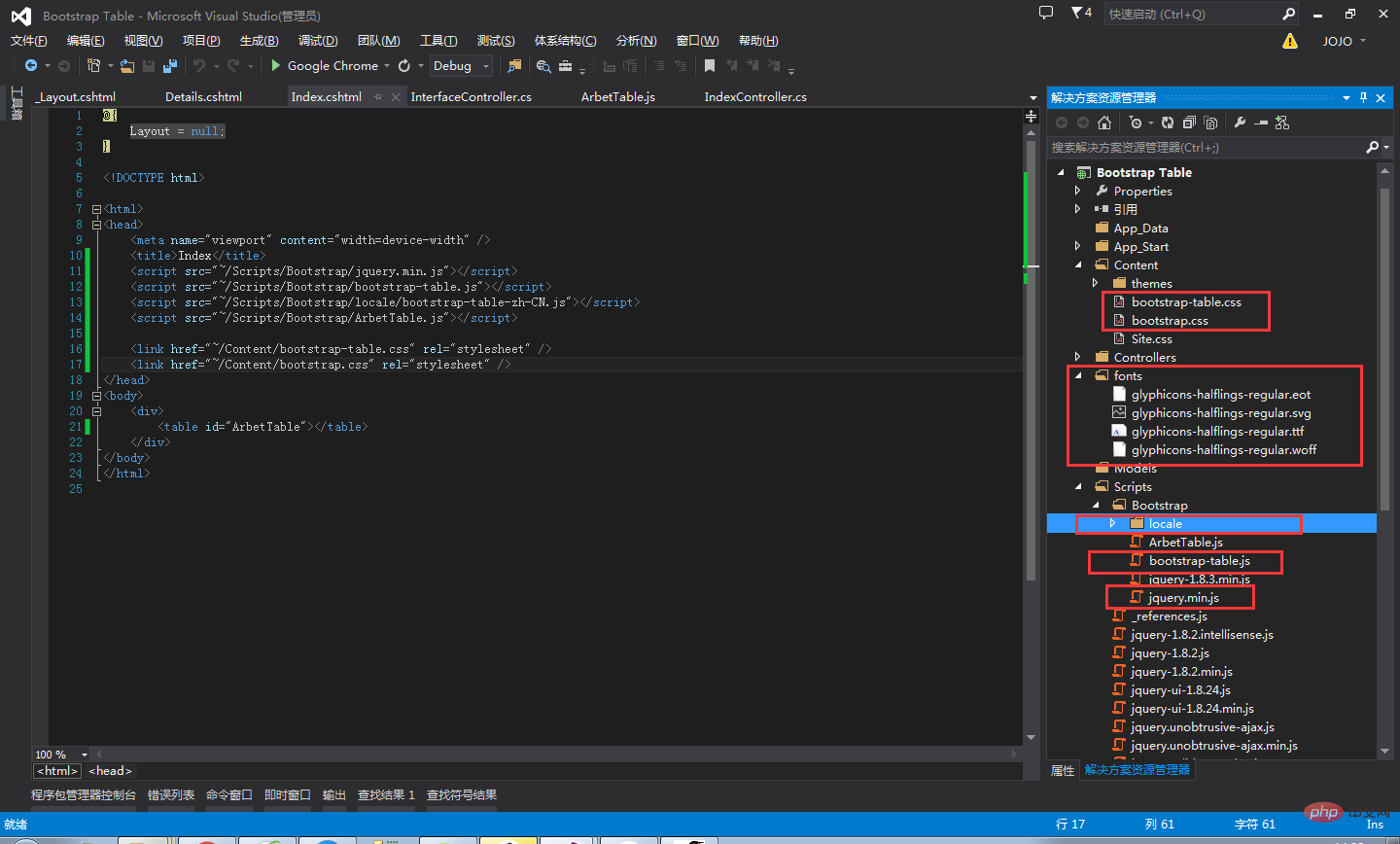Expand the themes folder
Image resolution: width=1400 pixels, height=844 pixels.
point(1096,283)
